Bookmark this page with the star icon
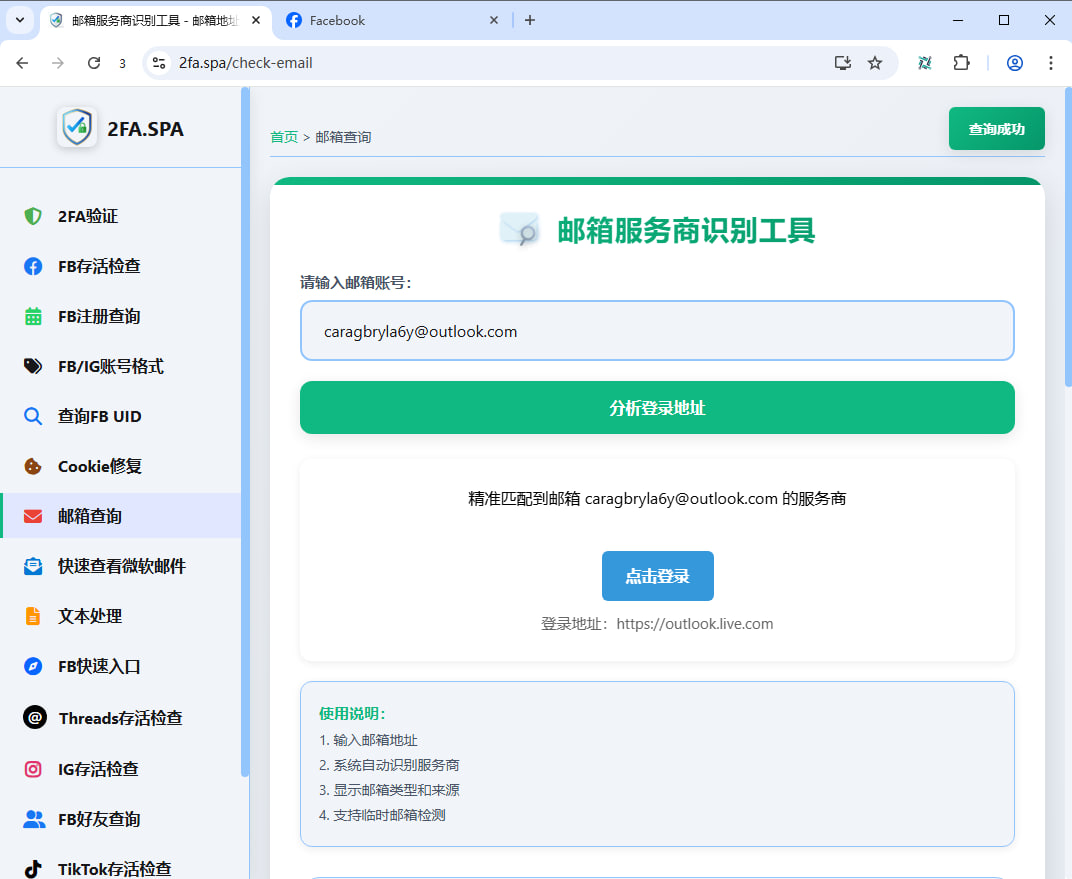 [874, 63]
